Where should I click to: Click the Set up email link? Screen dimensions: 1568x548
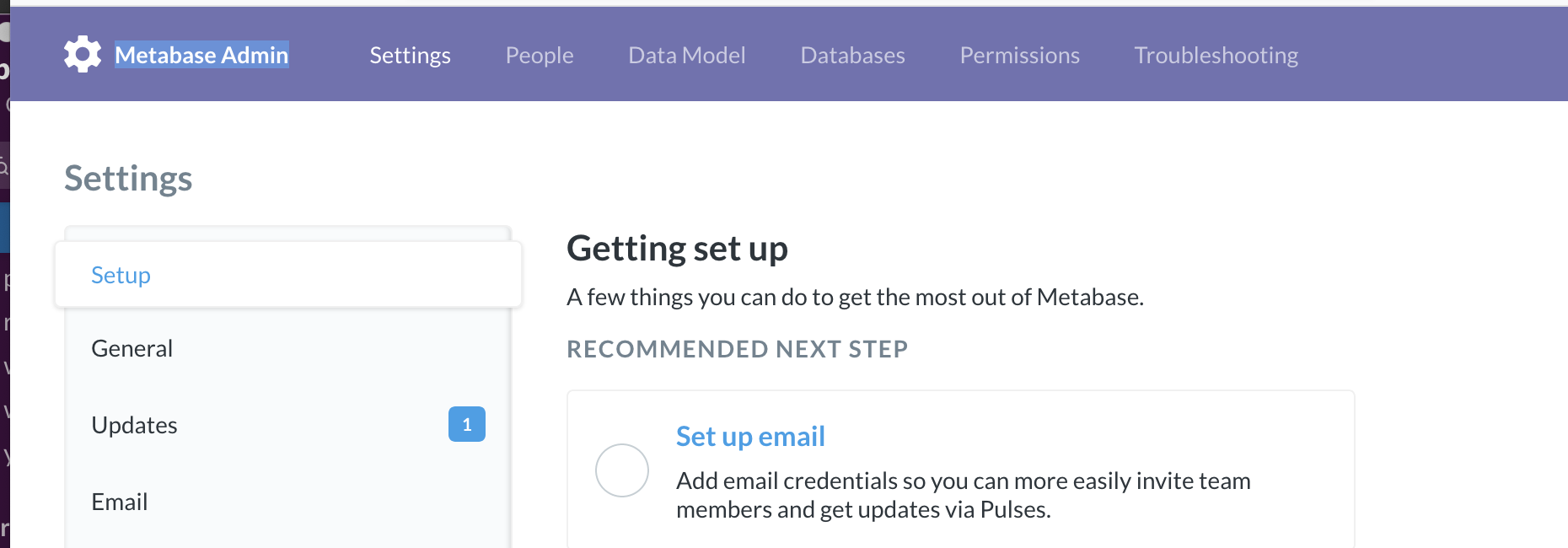[x=749, y=436]
